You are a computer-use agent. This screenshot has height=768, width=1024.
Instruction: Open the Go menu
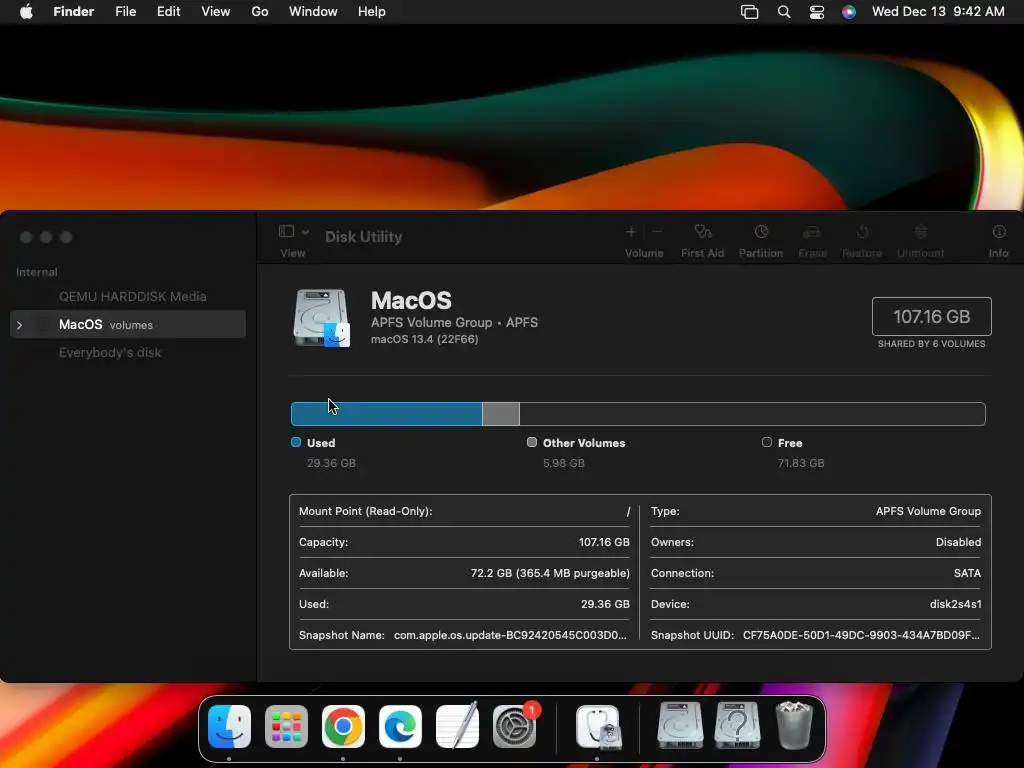260,12
